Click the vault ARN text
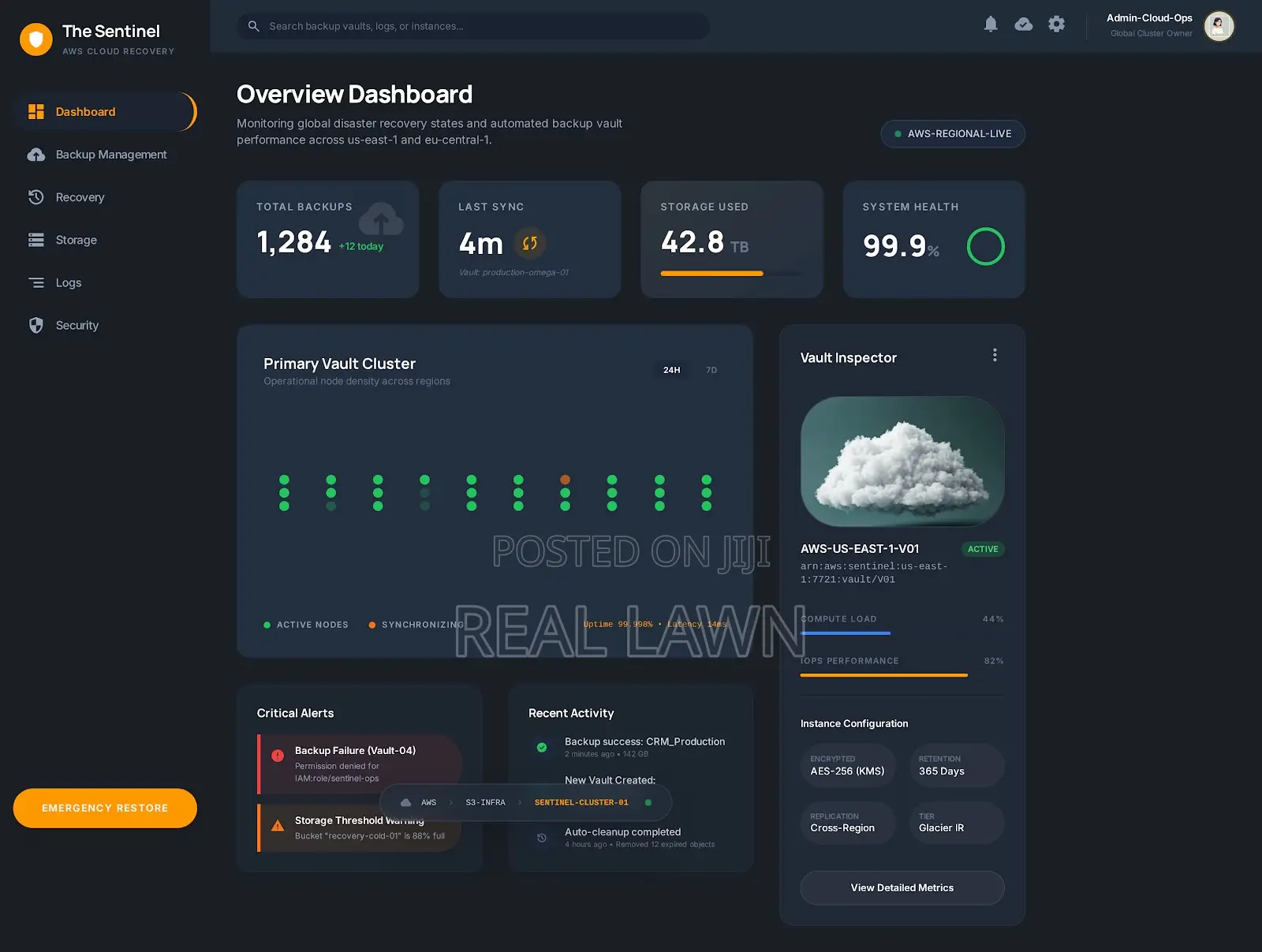Image resolution: width=1262 pixels, height=952 pixels. (x=874, y=573)
